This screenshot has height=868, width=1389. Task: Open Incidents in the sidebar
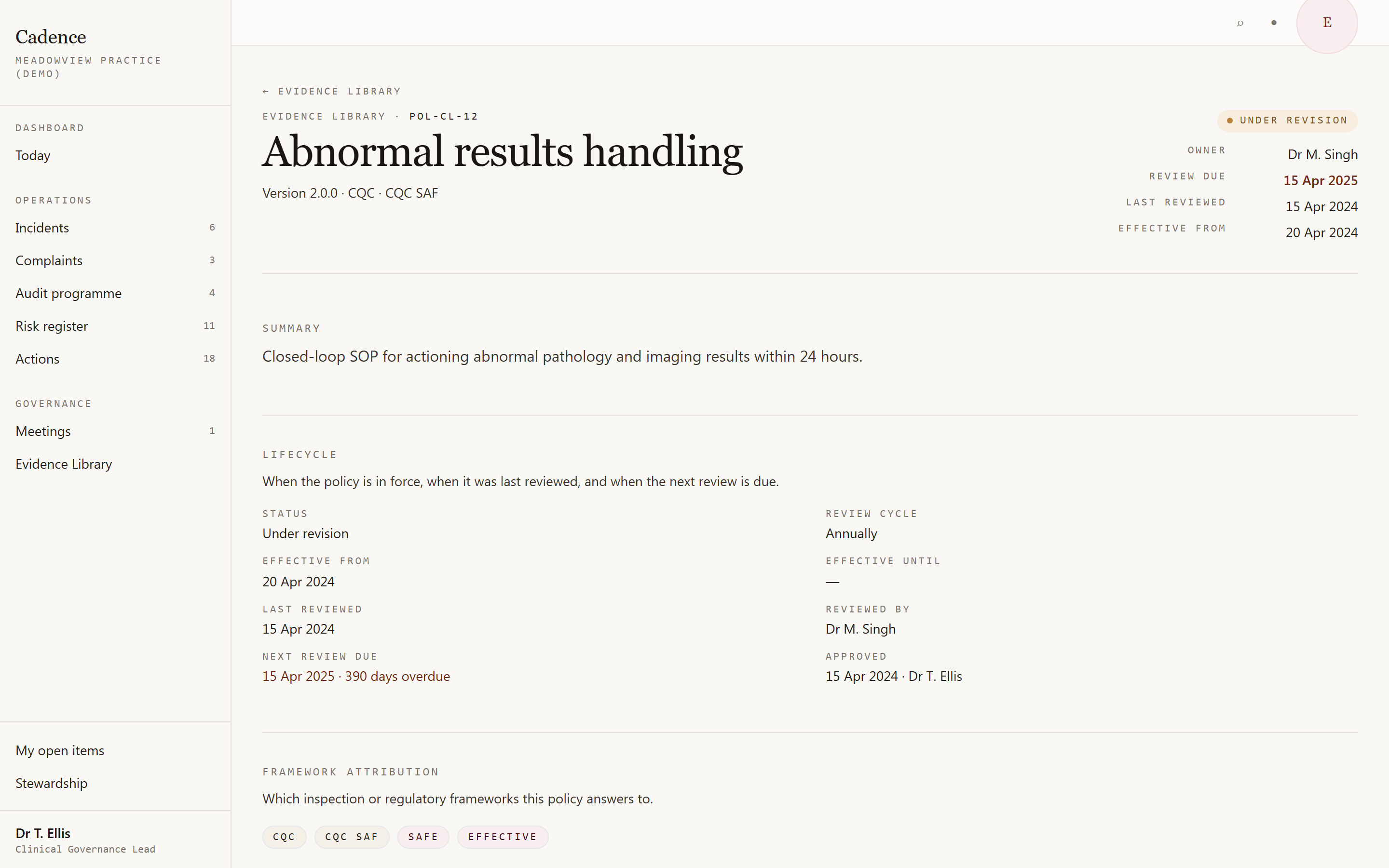(115, 228)
